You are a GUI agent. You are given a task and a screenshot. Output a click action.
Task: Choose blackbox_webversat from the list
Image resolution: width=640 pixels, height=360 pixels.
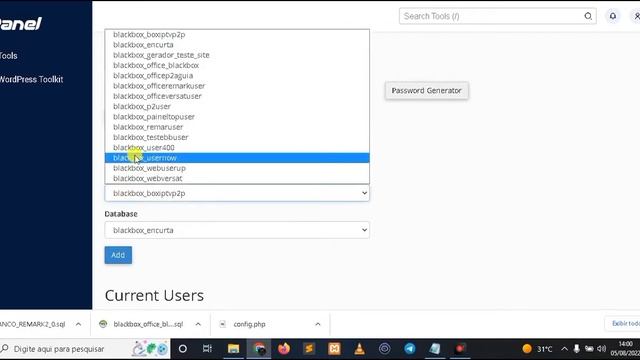[x=237, y=178]
